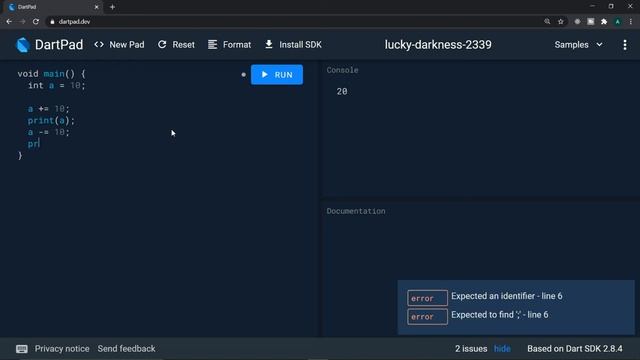This screenshot has height=360, width=640.
Task: Place cursor on 'print(a);' line
Action: (x=51, y=120)
